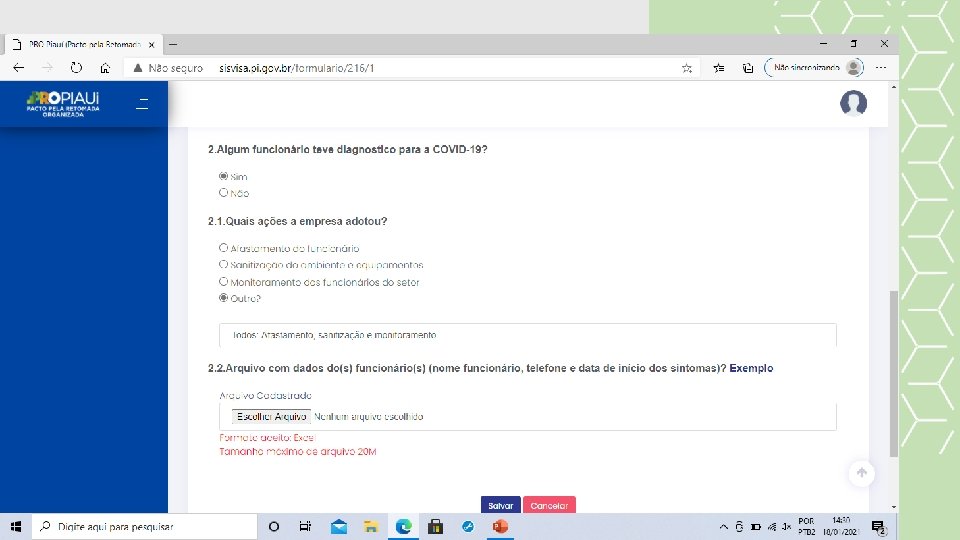
Task: Click the taskbar search box
Action: tap(144, 527)
